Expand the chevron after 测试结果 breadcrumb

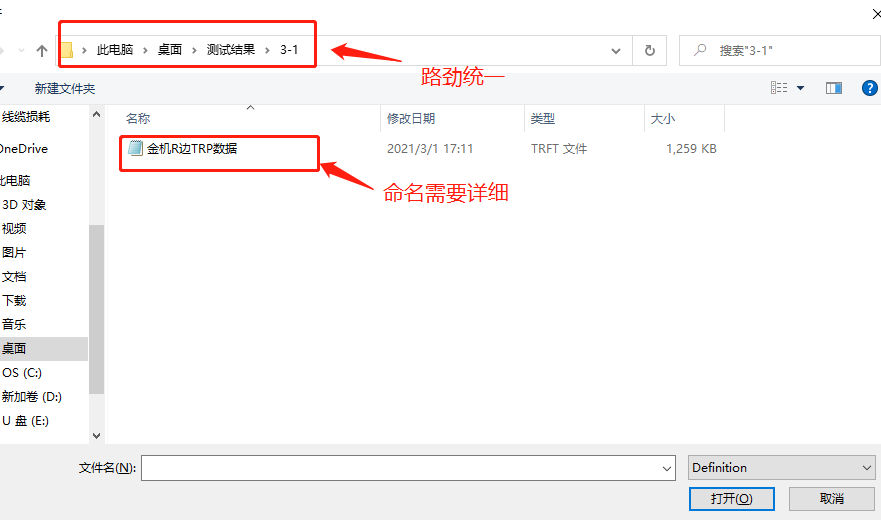(267, 51)
